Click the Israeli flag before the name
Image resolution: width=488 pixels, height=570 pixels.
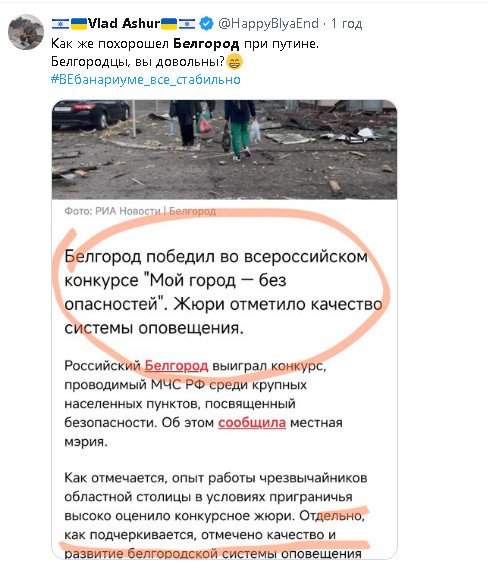[60, 24]
